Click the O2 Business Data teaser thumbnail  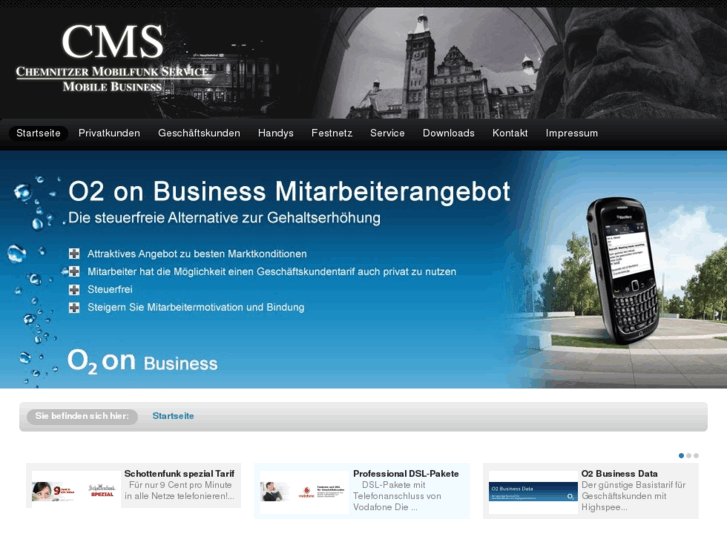coord(533,492)
